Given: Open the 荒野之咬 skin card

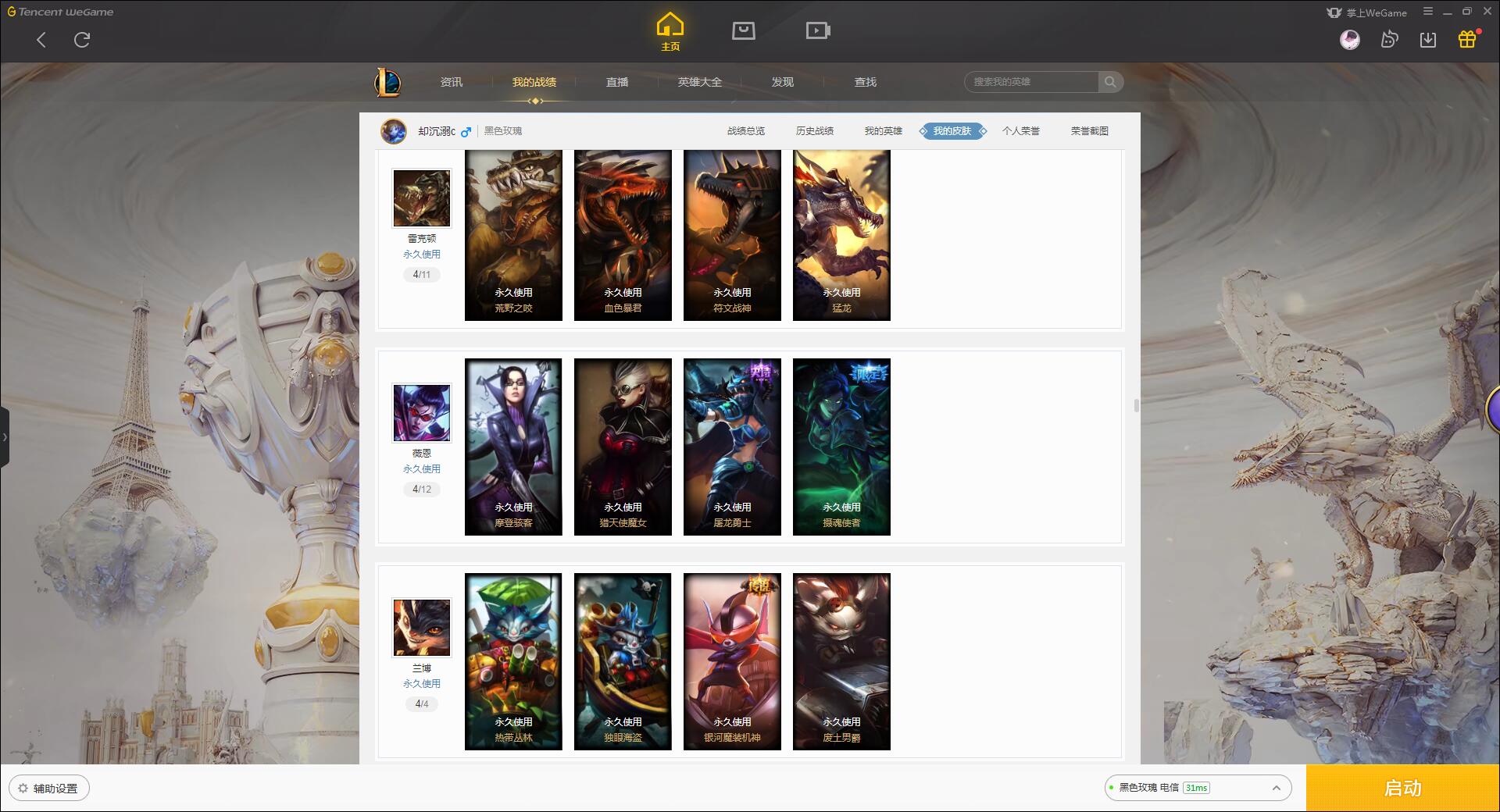Looking at the screenshot, I should 513,235.
